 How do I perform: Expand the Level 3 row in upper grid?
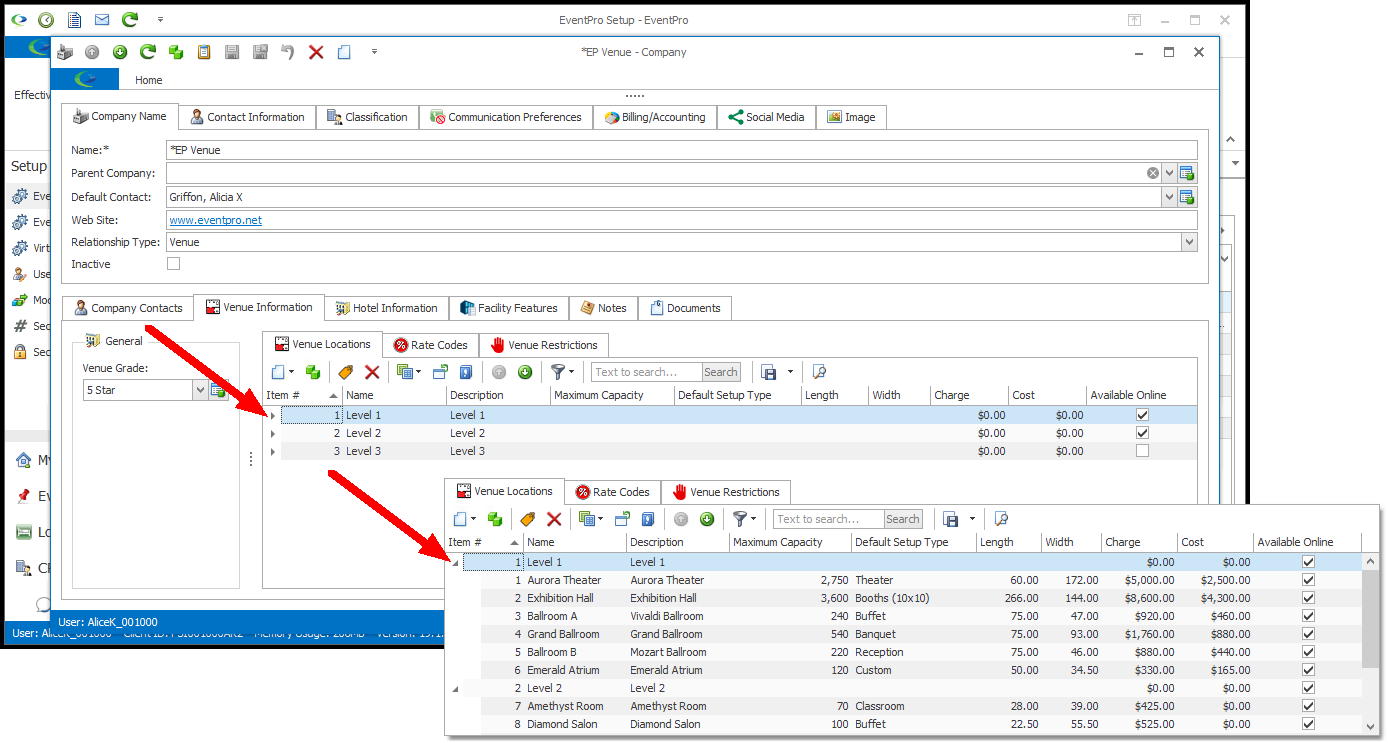273,451
